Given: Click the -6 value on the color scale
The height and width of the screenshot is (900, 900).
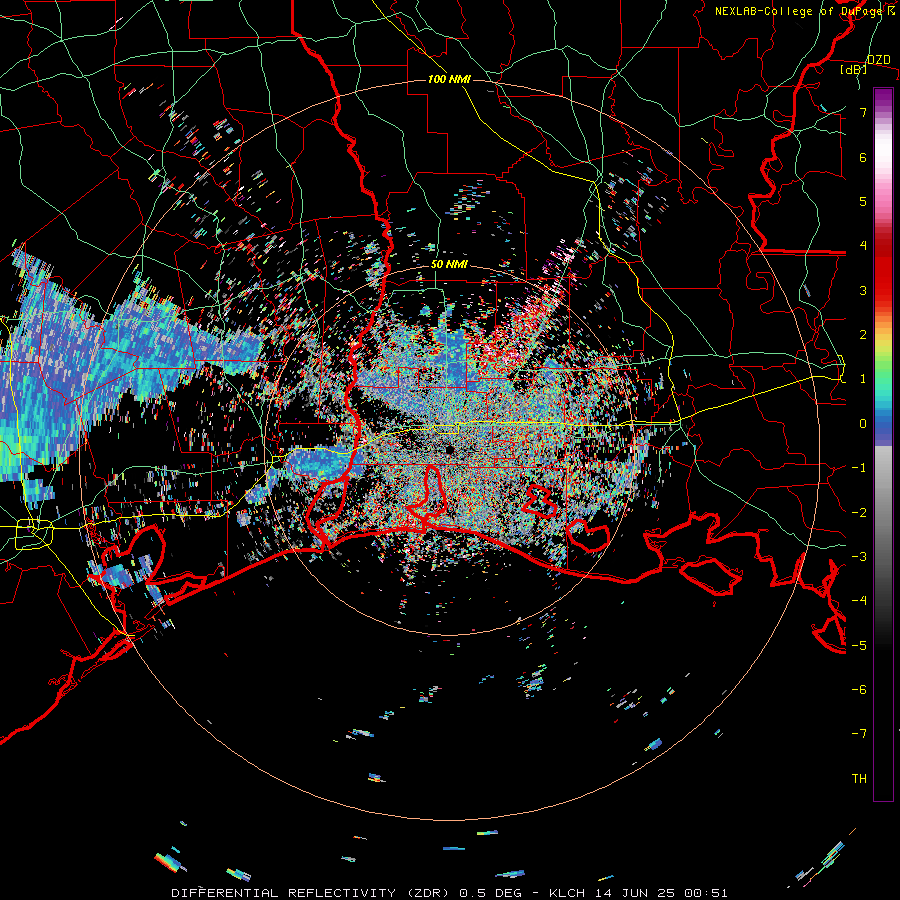Looking at the screenshot, I should [859, 690].
